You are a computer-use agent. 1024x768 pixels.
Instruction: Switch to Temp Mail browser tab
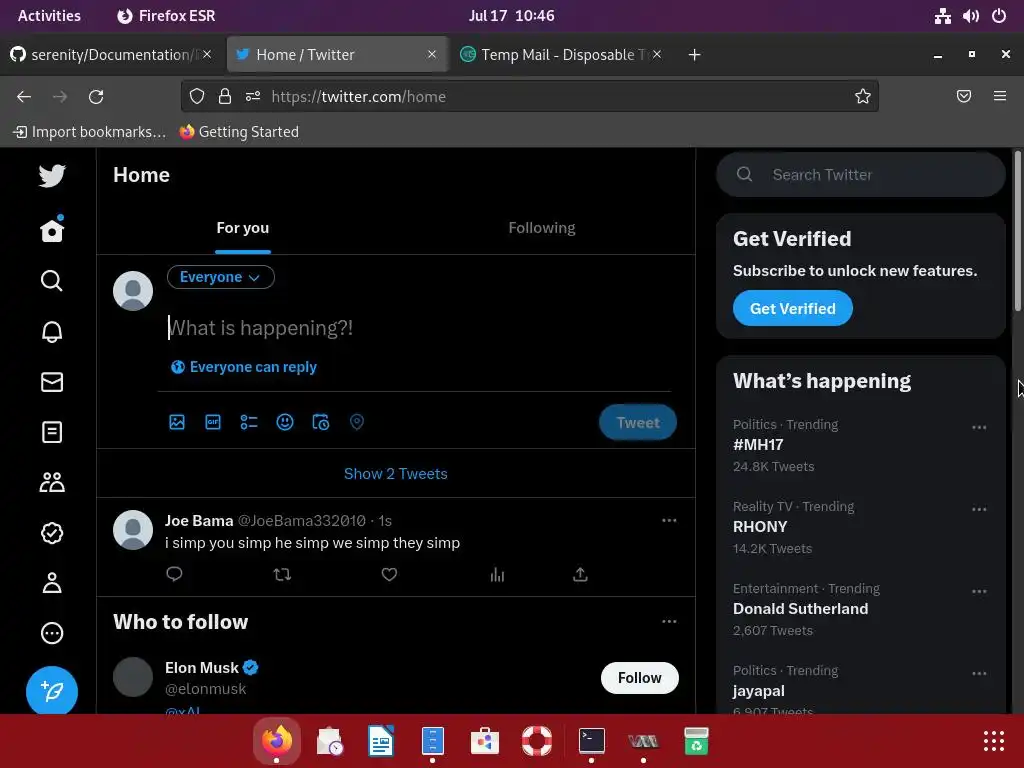560,55
